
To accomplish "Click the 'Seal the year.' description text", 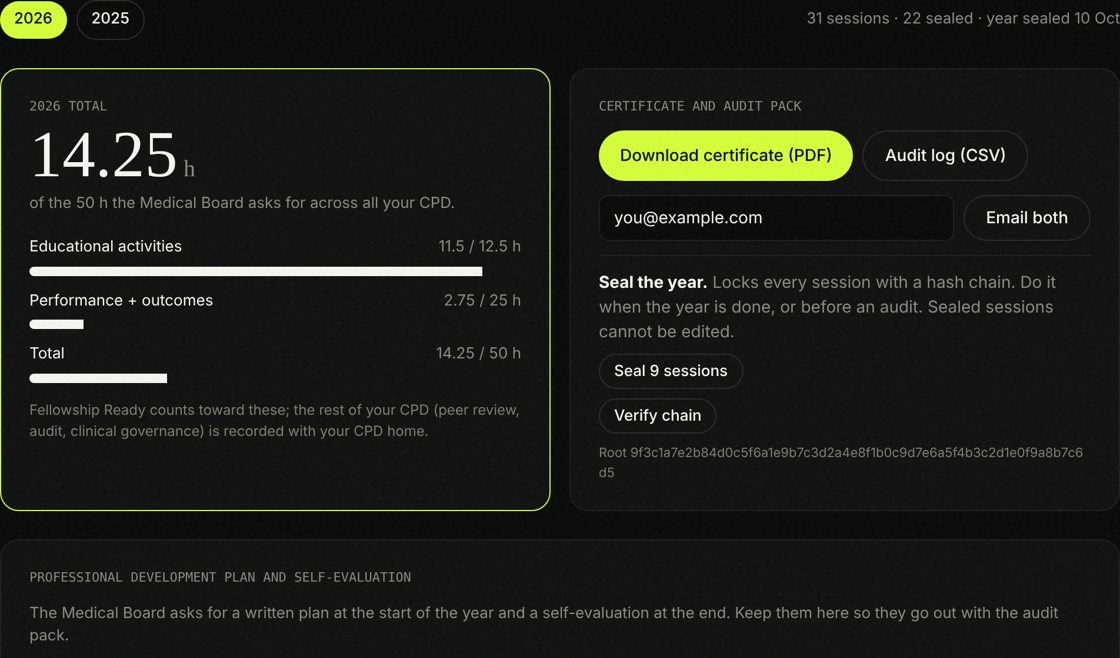I will point(827,306).
